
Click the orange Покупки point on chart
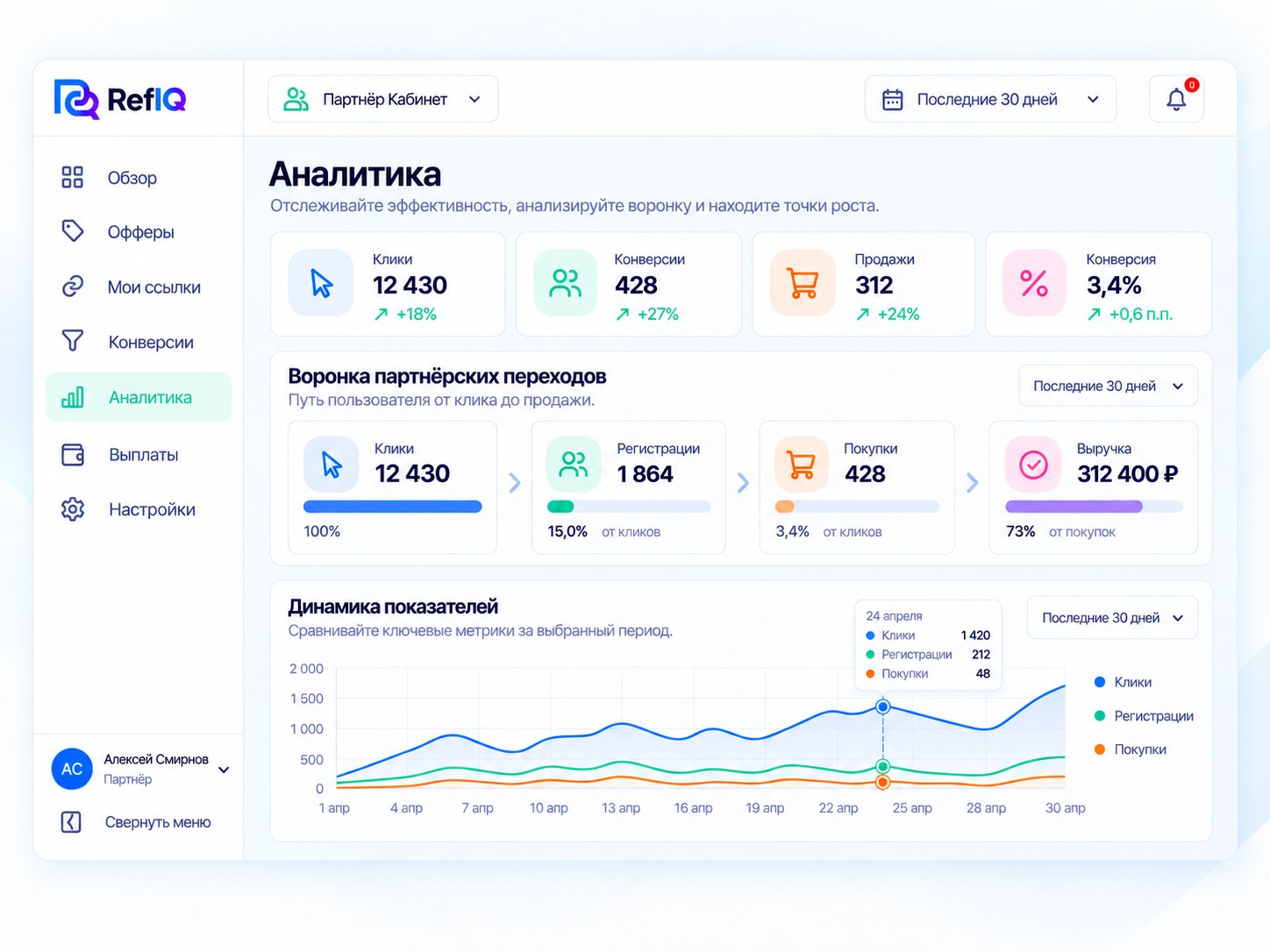point(883,782)
